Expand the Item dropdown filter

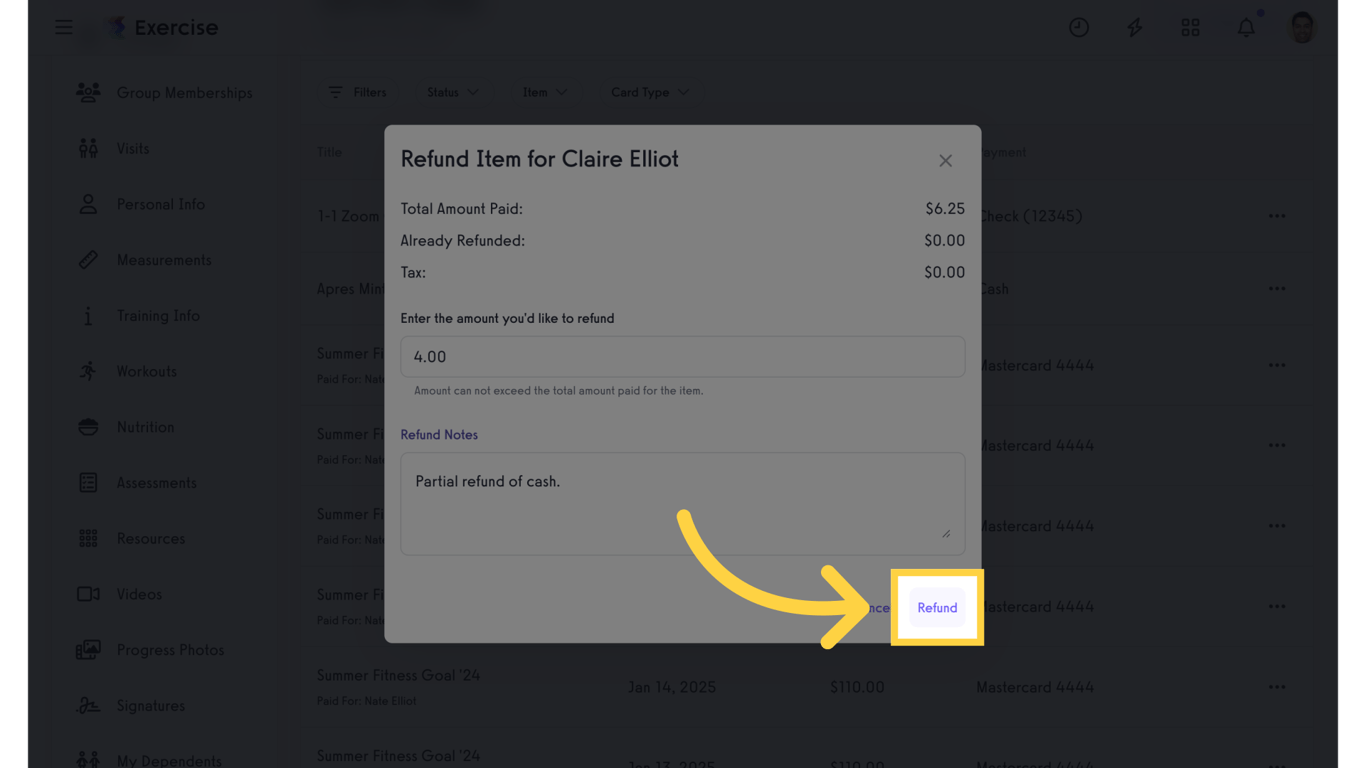click(544, 92)
